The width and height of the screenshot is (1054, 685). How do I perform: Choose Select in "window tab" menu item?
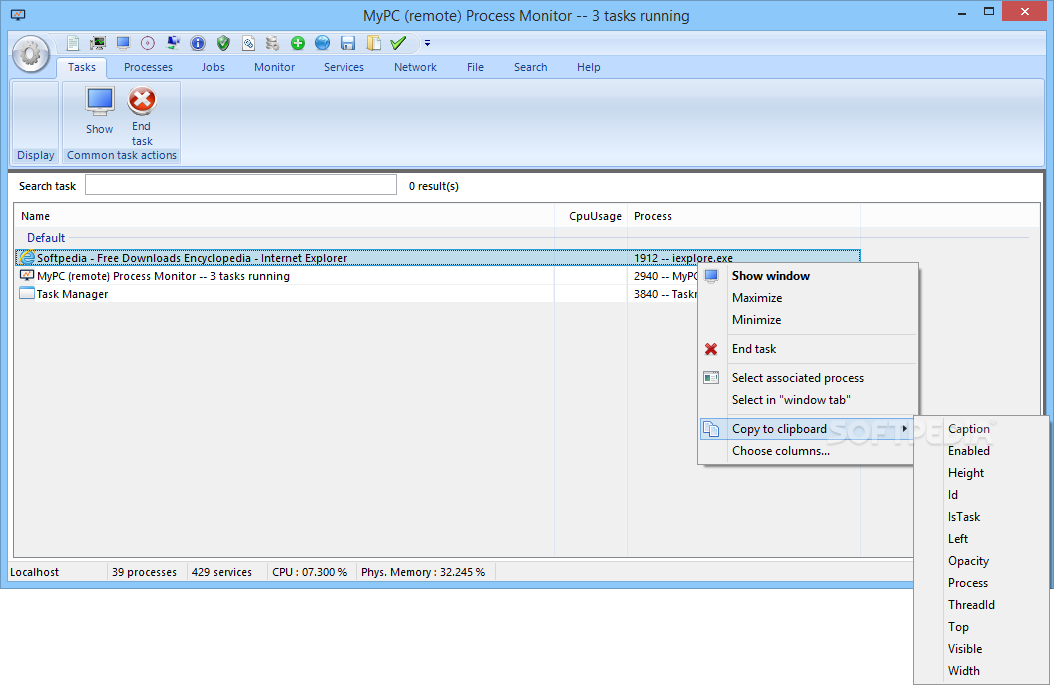pos(809,400)
